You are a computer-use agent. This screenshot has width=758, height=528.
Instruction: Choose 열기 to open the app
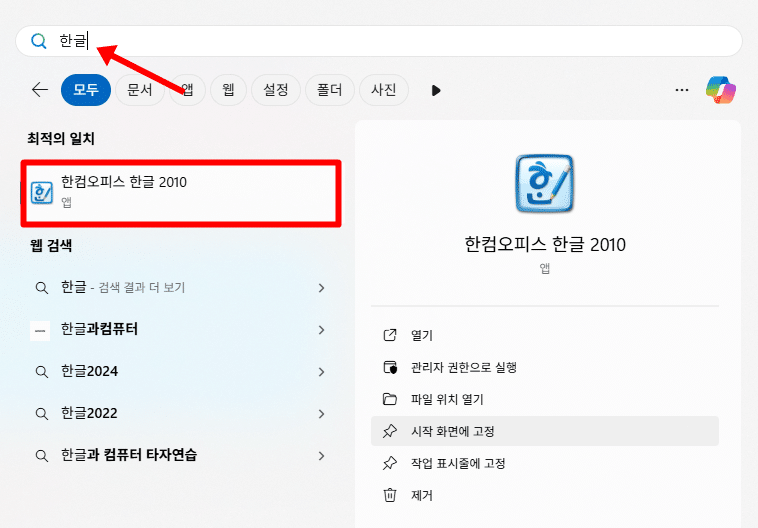coord(545,335)
